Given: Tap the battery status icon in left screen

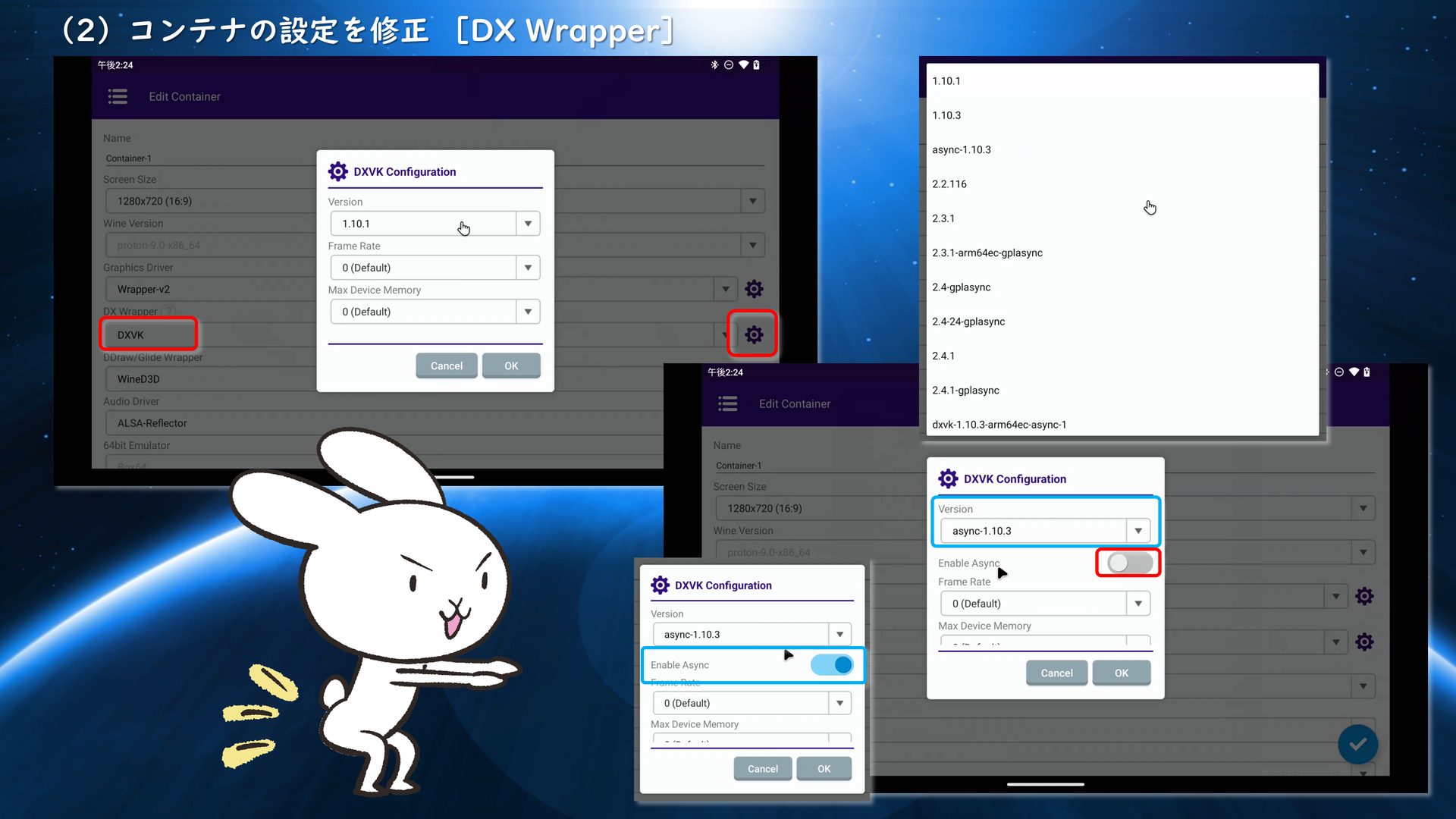Looking at the screenshot, I should coord(756,65).
